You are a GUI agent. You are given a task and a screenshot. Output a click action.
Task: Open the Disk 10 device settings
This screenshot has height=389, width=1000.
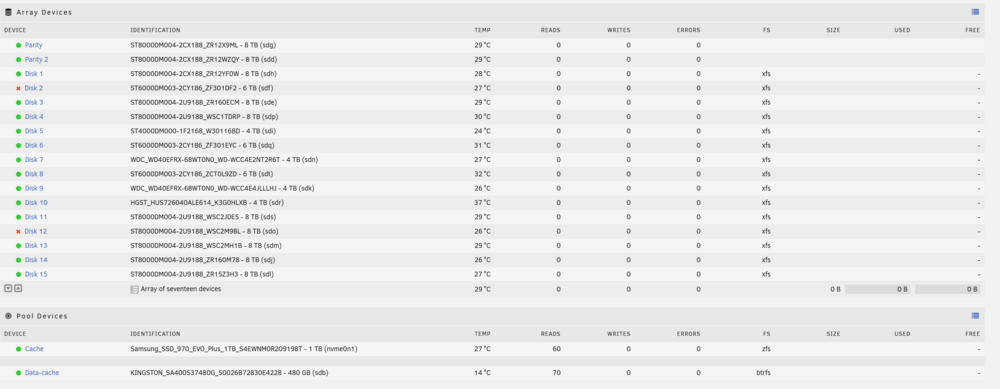pyautogui.click(x=36, y=203)
